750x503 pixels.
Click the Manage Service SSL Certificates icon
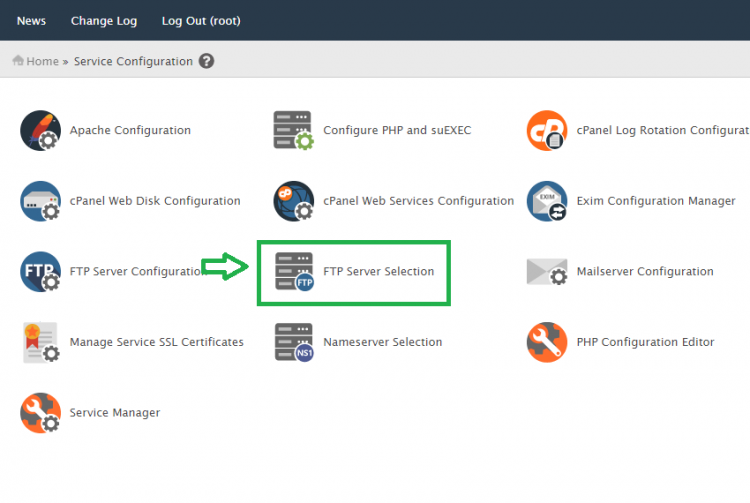[x=41, y=342]
